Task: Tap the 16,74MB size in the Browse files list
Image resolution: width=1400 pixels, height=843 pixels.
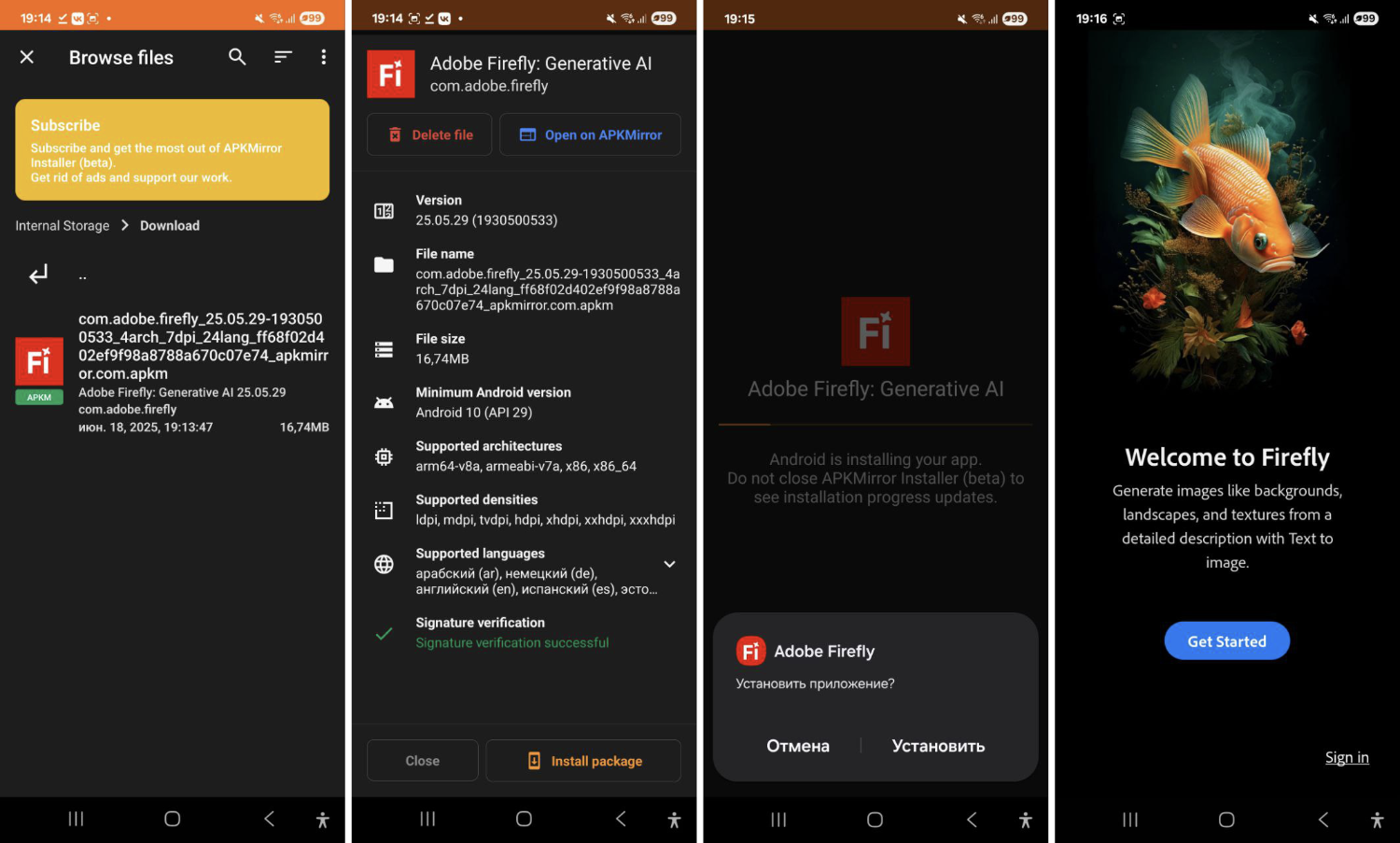Action: tap(304, 428)
